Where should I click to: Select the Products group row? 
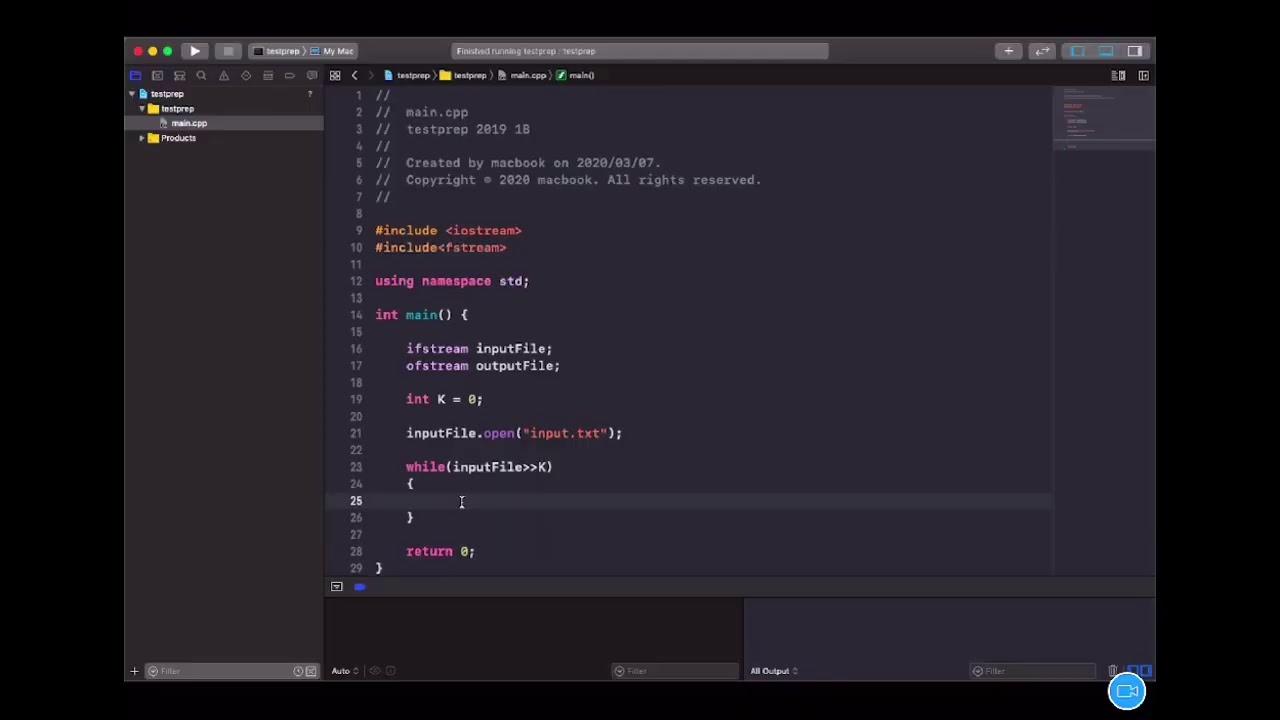[x=178, y=138]
